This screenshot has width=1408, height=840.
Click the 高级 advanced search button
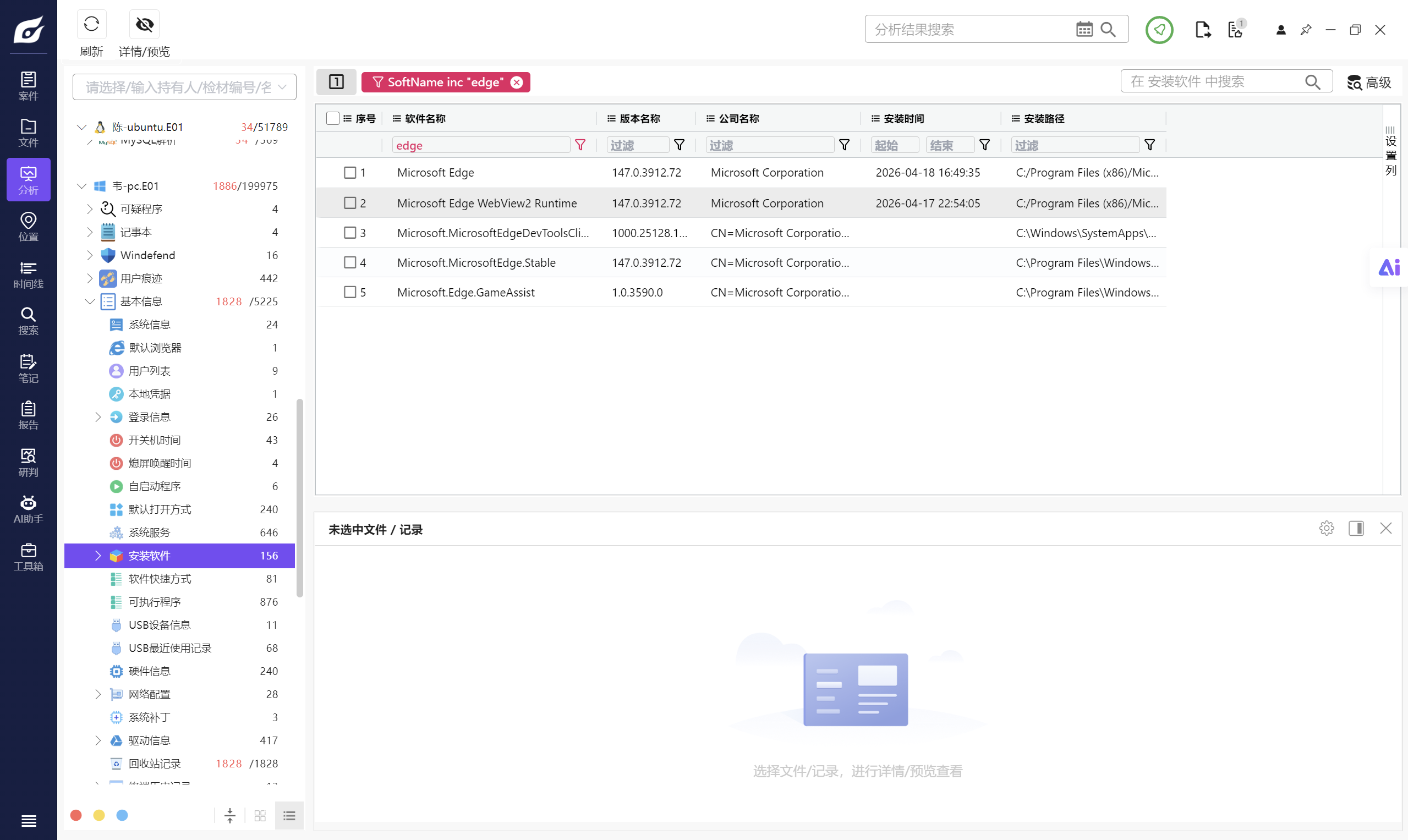click(x=1369, y=83)
